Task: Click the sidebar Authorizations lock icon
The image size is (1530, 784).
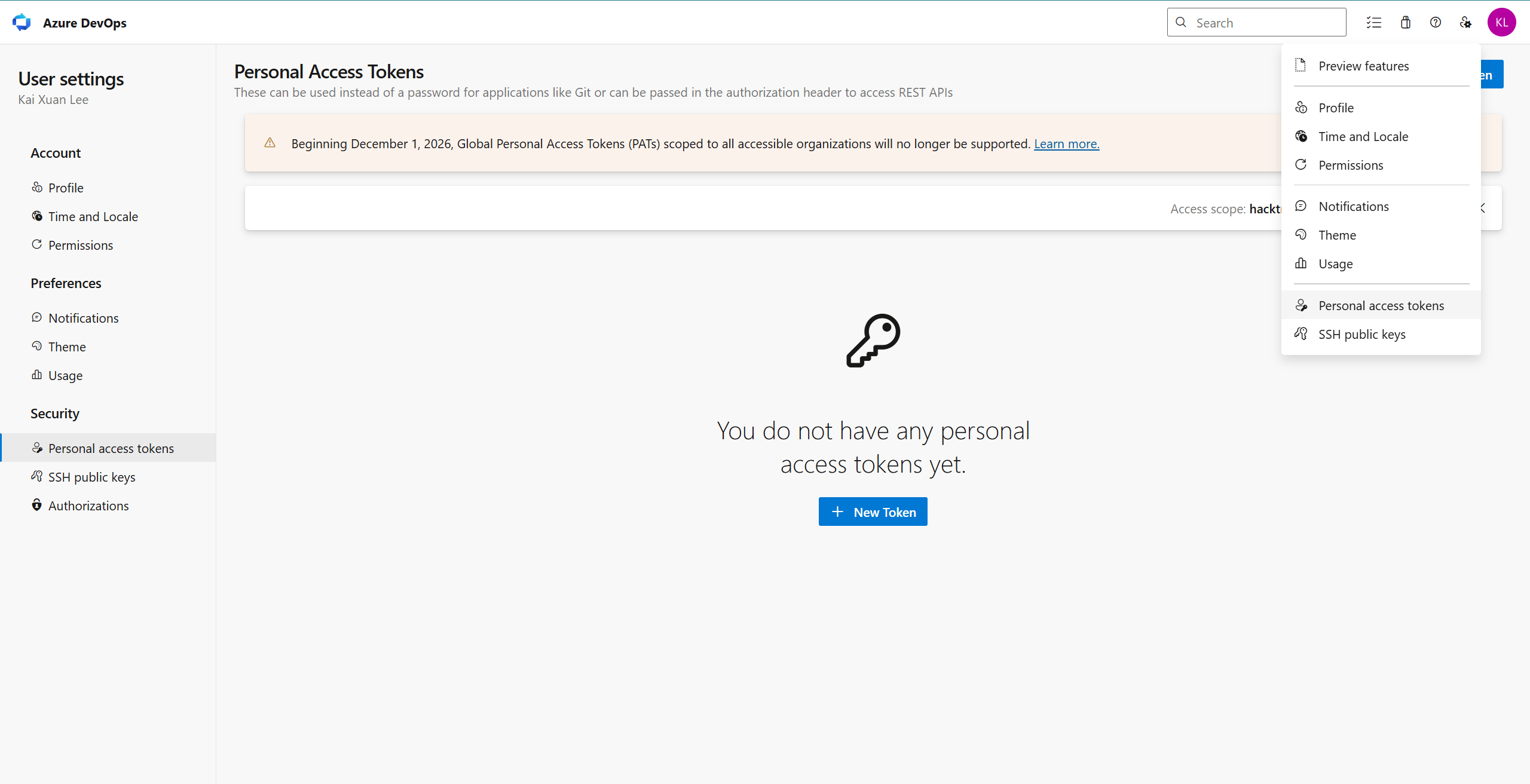Action: tap(37, 505)
